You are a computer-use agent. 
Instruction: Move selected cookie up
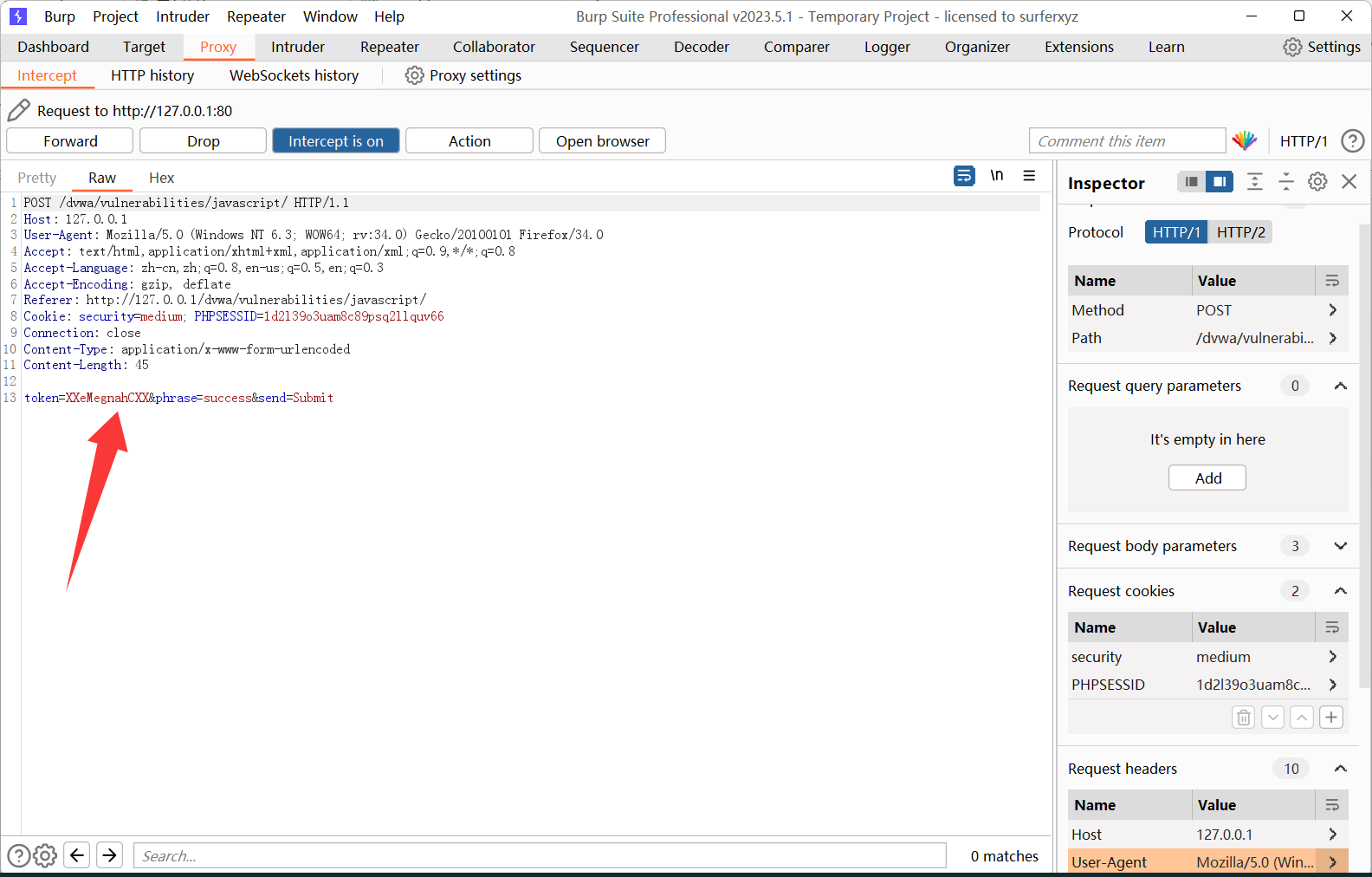tap(1302, 718)
